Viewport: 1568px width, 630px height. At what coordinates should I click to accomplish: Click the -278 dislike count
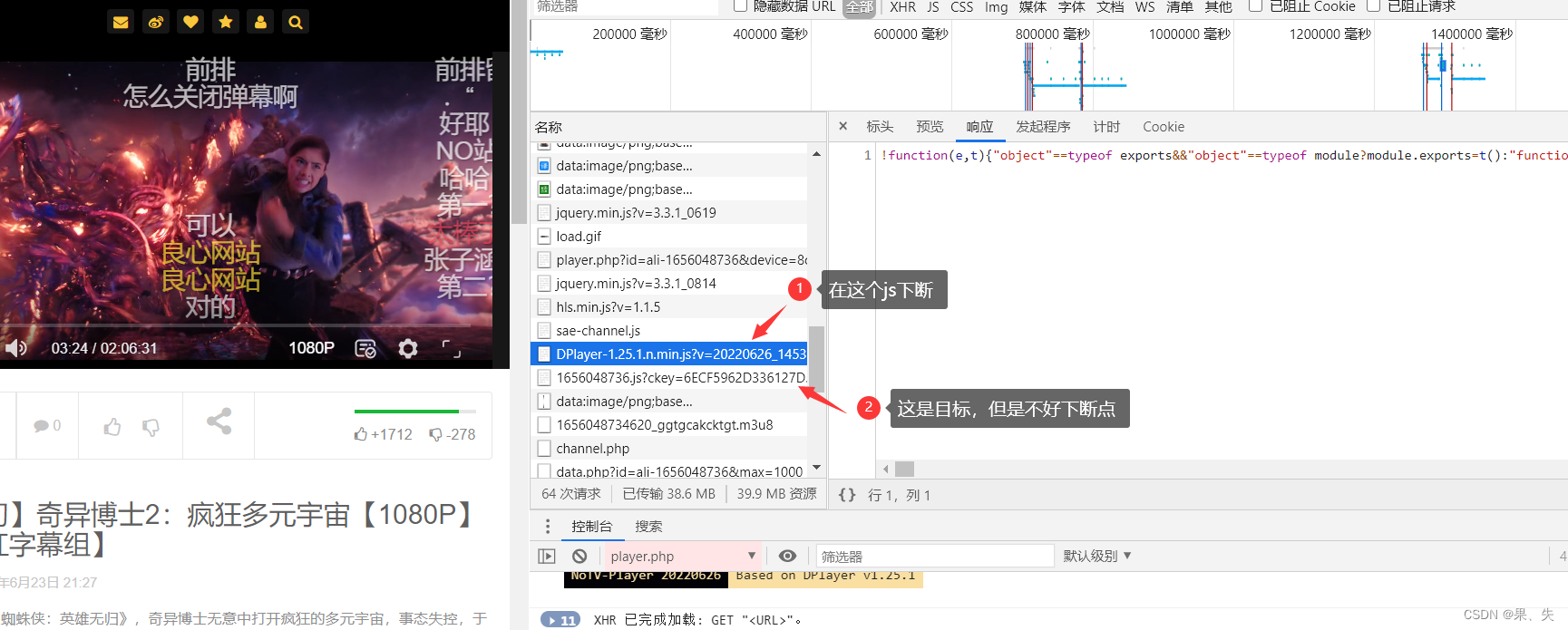[x=453, y=434]
